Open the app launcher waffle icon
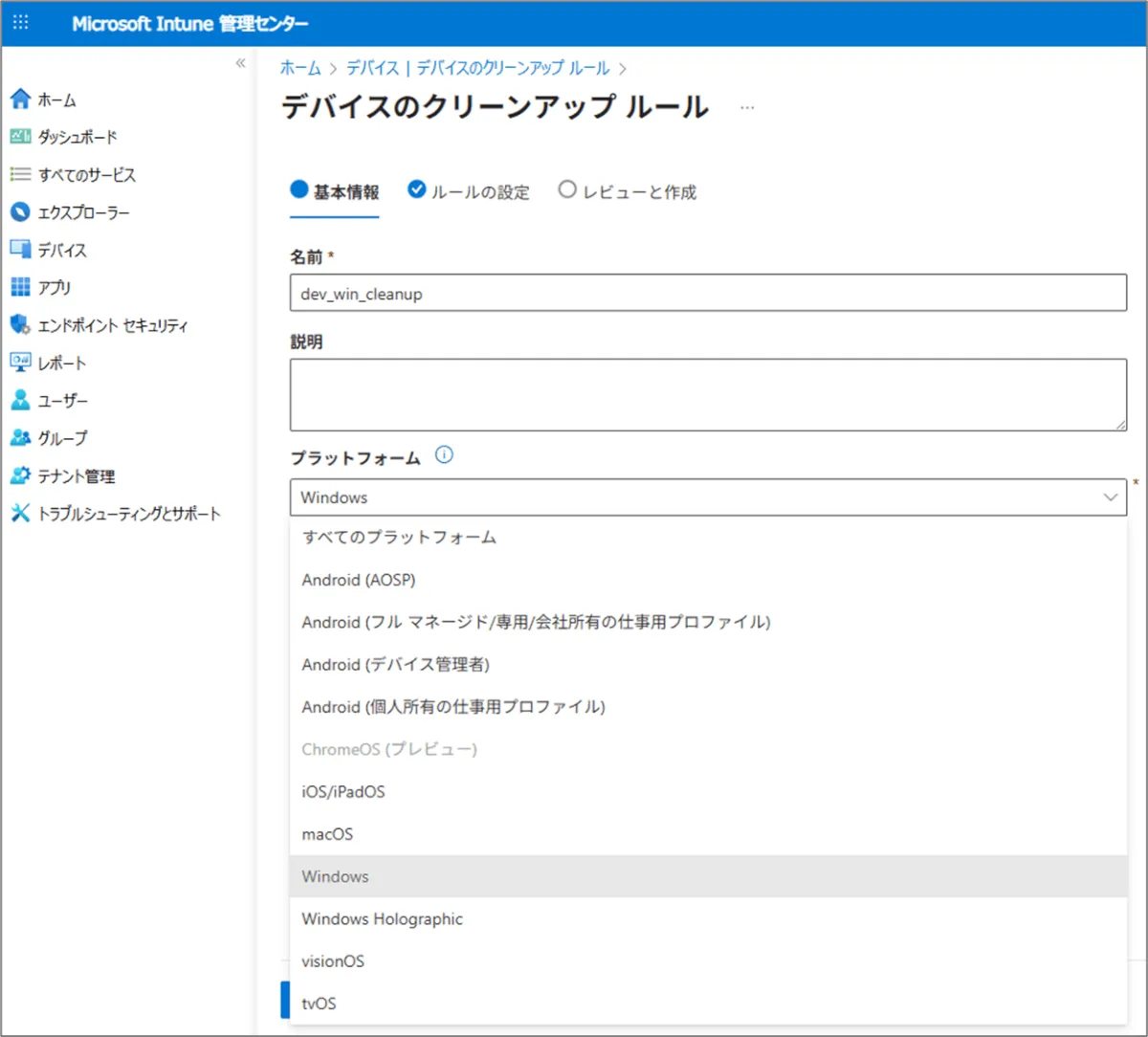Screen dimensions: 1148x1037 [x=21, y=23]
